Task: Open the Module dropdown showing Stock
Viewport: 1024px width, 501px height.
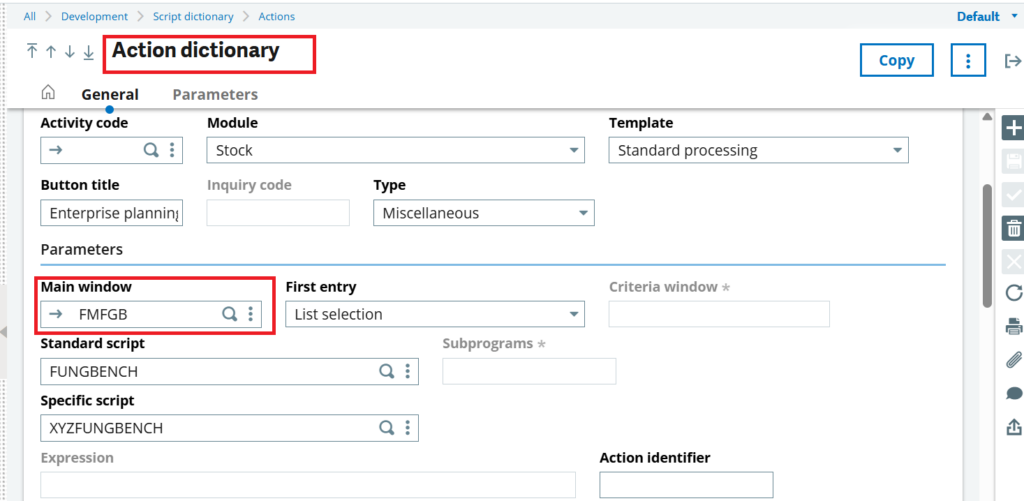Action: coord(396,151)
